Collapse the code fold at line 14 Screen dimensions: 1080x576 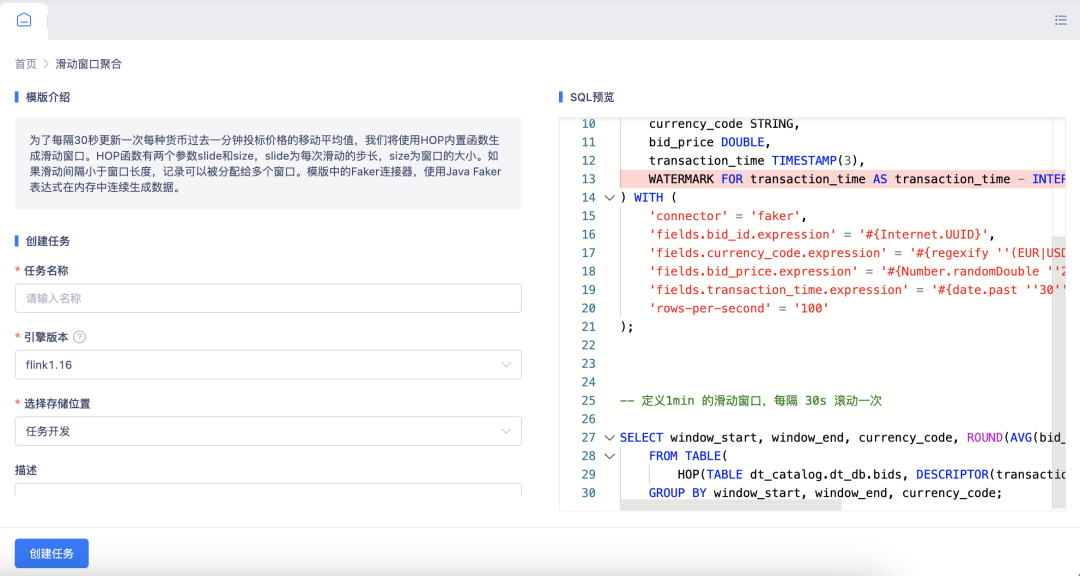click(609, 197)
